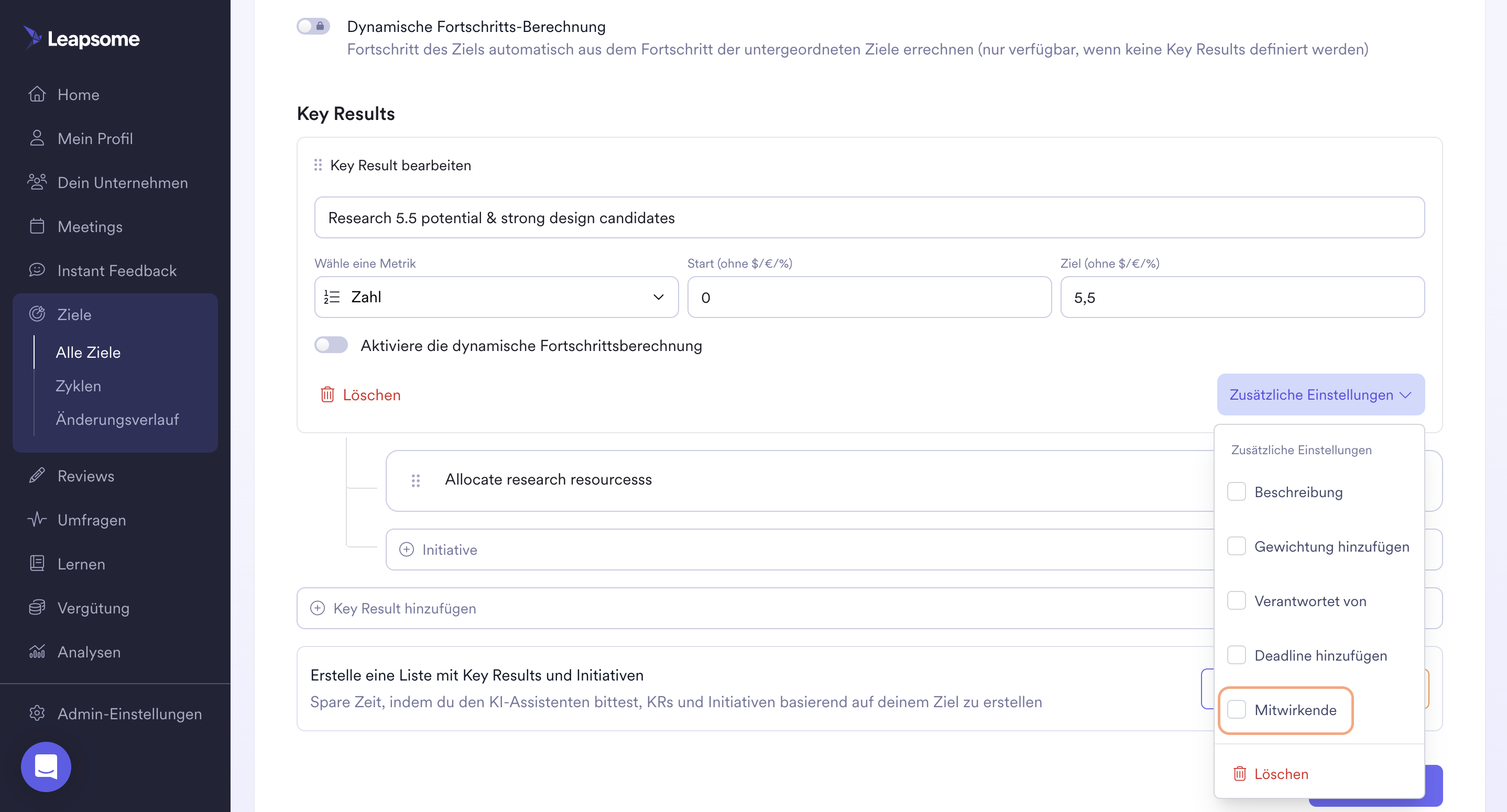Click the plus icon next to Initiative

point(406,550)
